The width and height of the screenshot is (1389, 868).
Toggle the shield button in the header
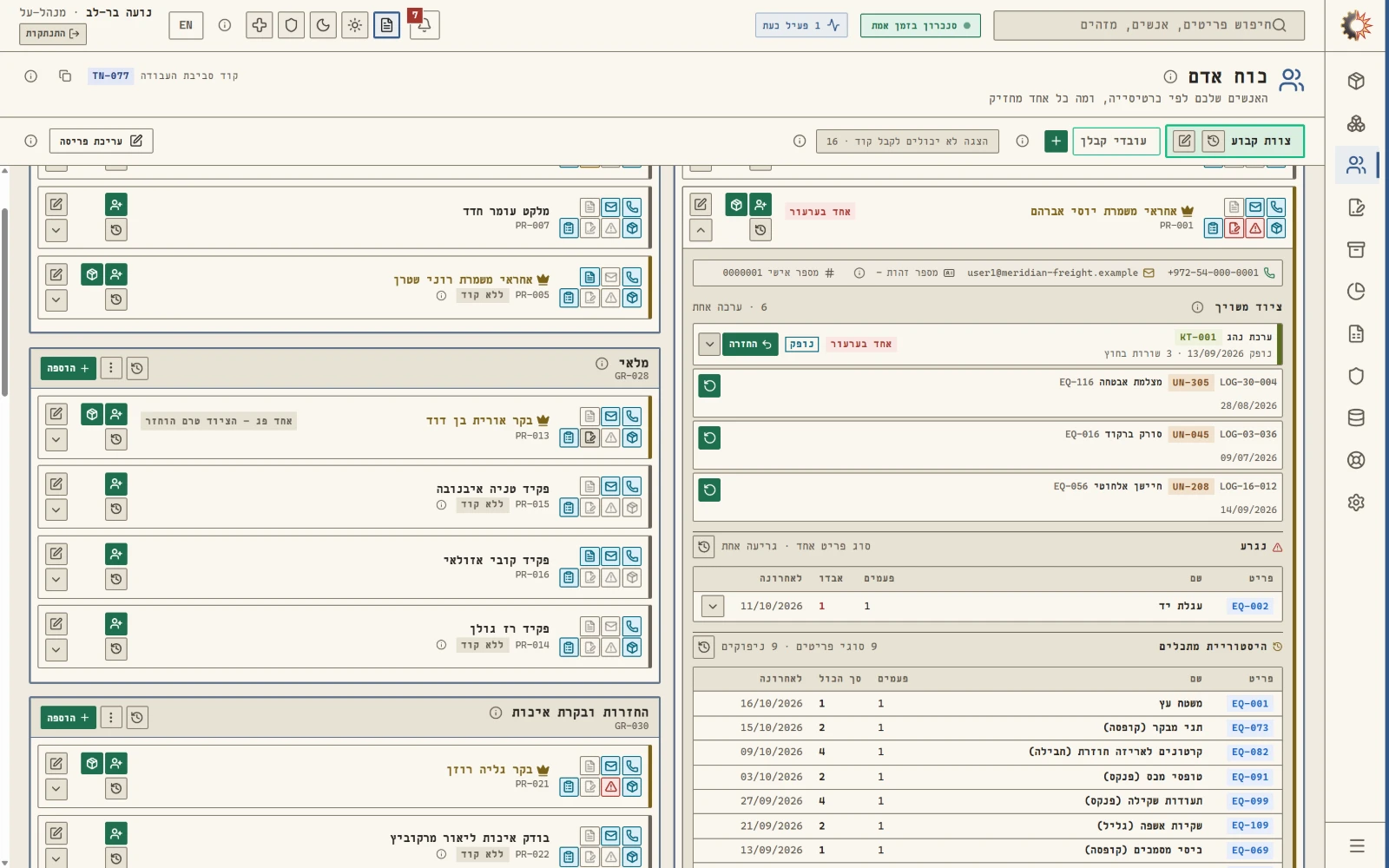292,25
